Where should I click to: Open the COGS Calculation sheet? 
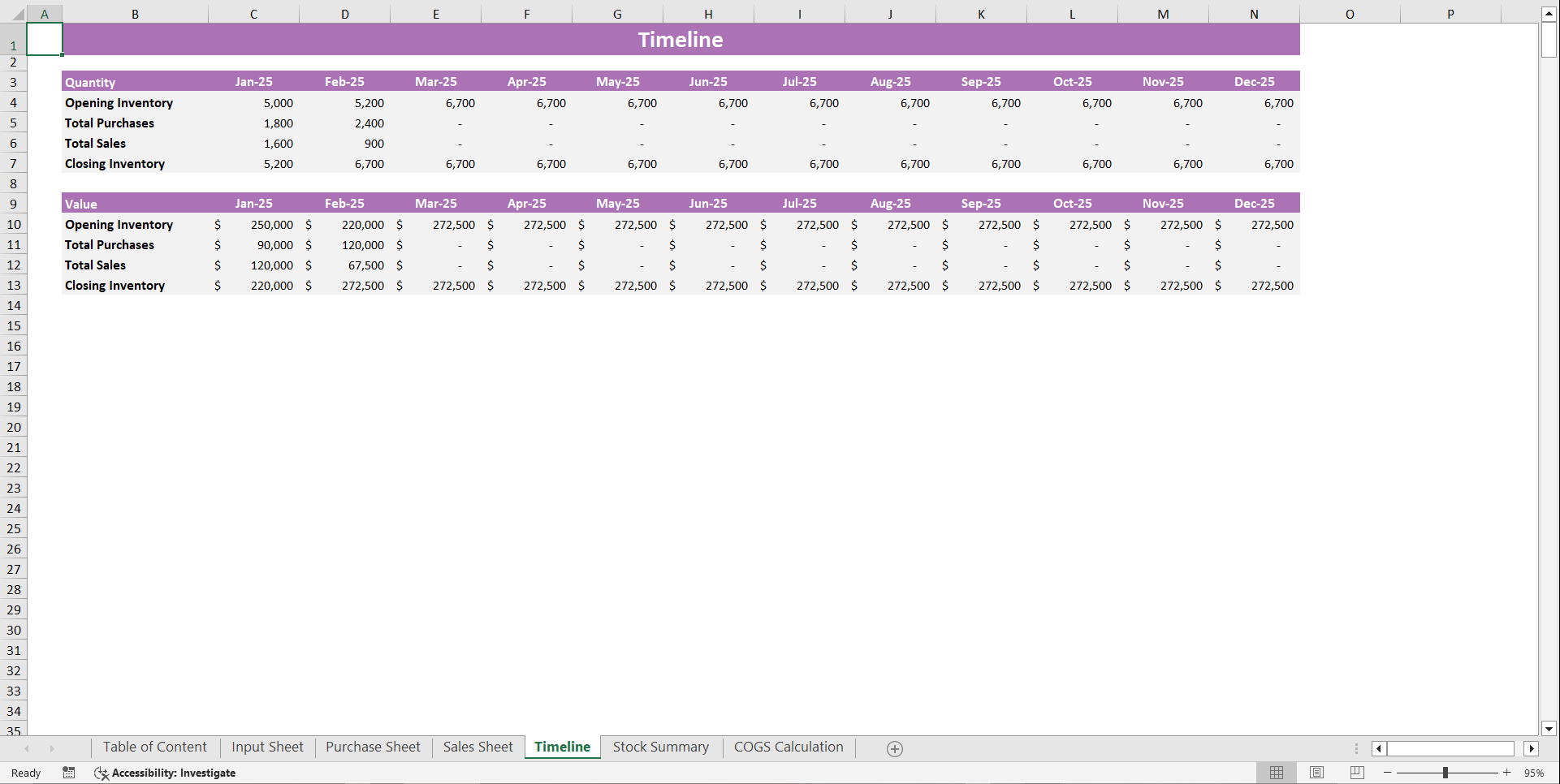coord(788,747)
